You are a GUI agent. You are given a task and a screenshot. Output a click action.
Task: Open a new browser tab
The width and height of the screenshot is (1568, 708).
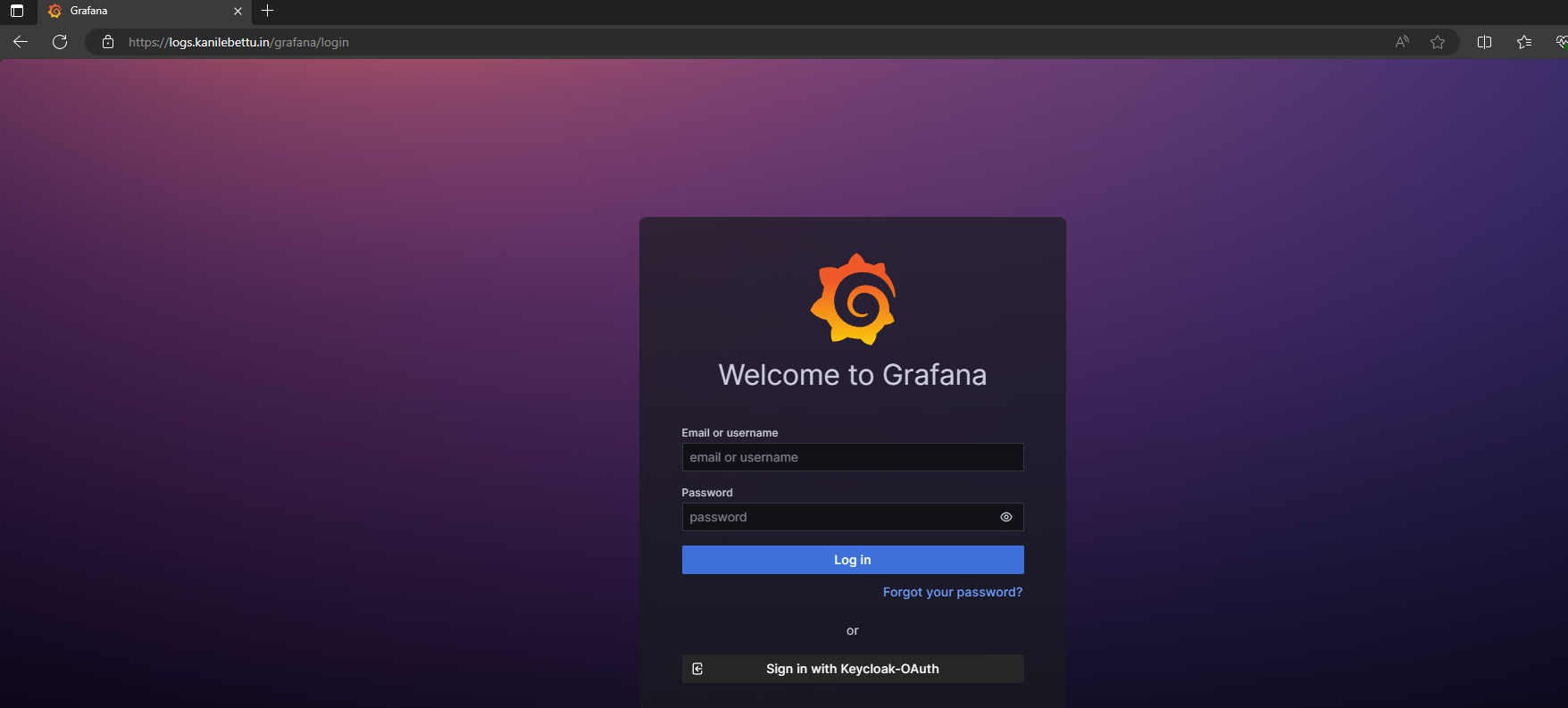click(268, 11)
